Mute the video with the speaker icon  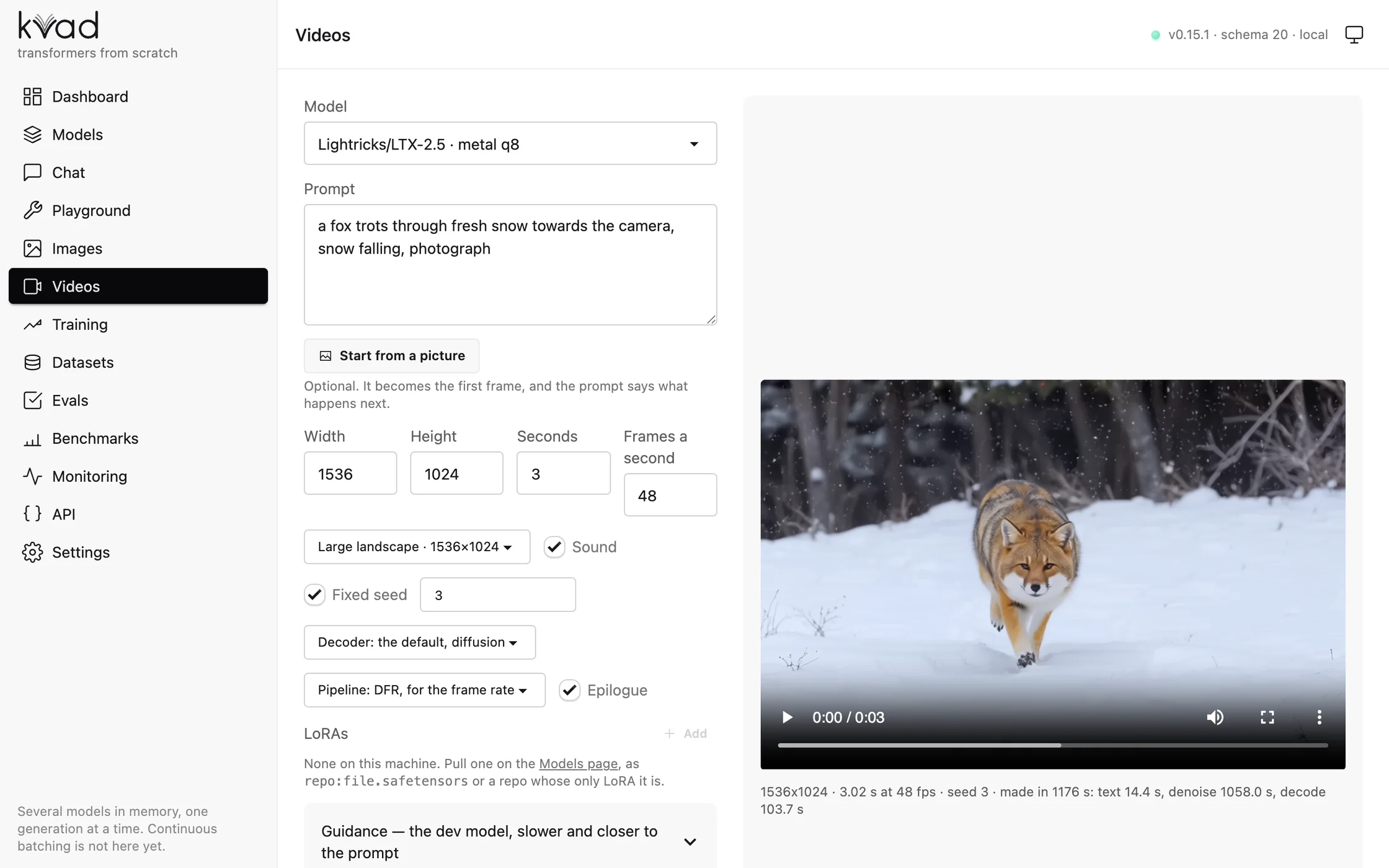click(1215, 717)
